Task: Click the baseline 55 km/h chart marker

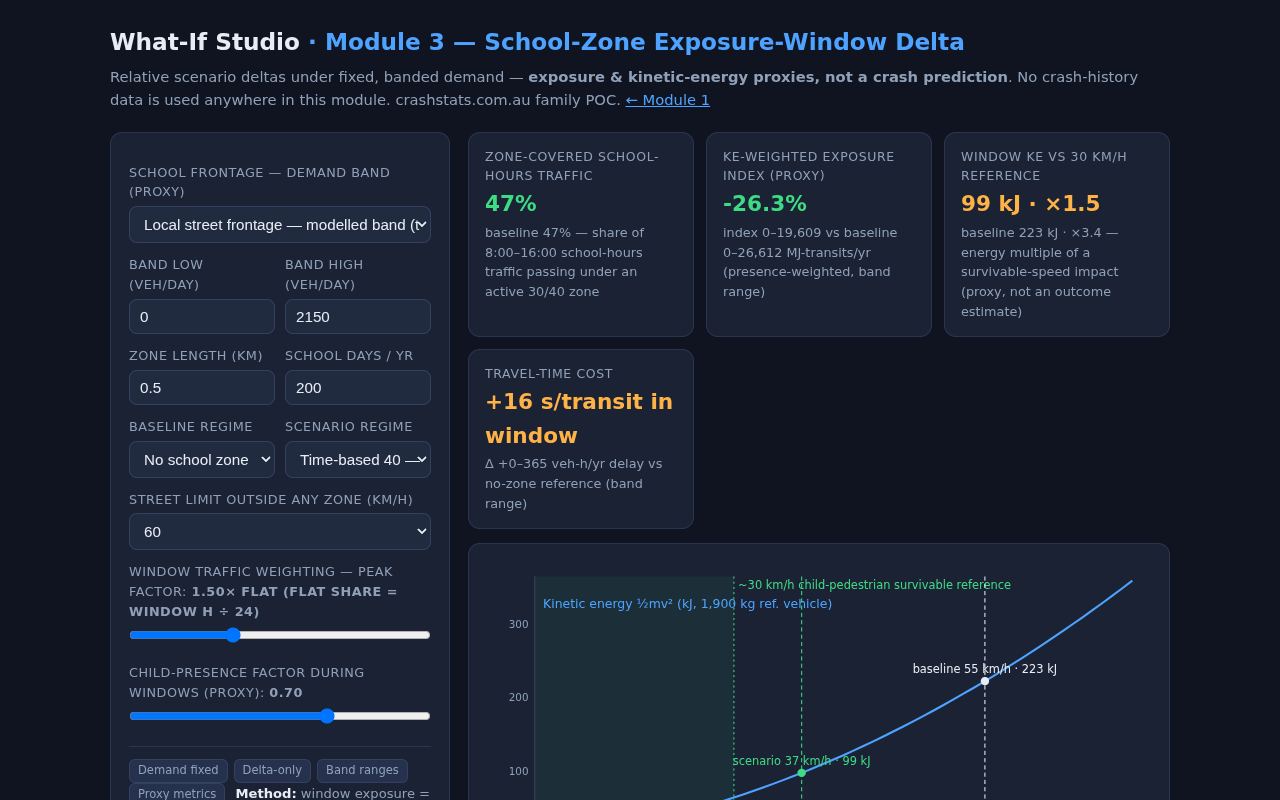Action: point(985,681)
